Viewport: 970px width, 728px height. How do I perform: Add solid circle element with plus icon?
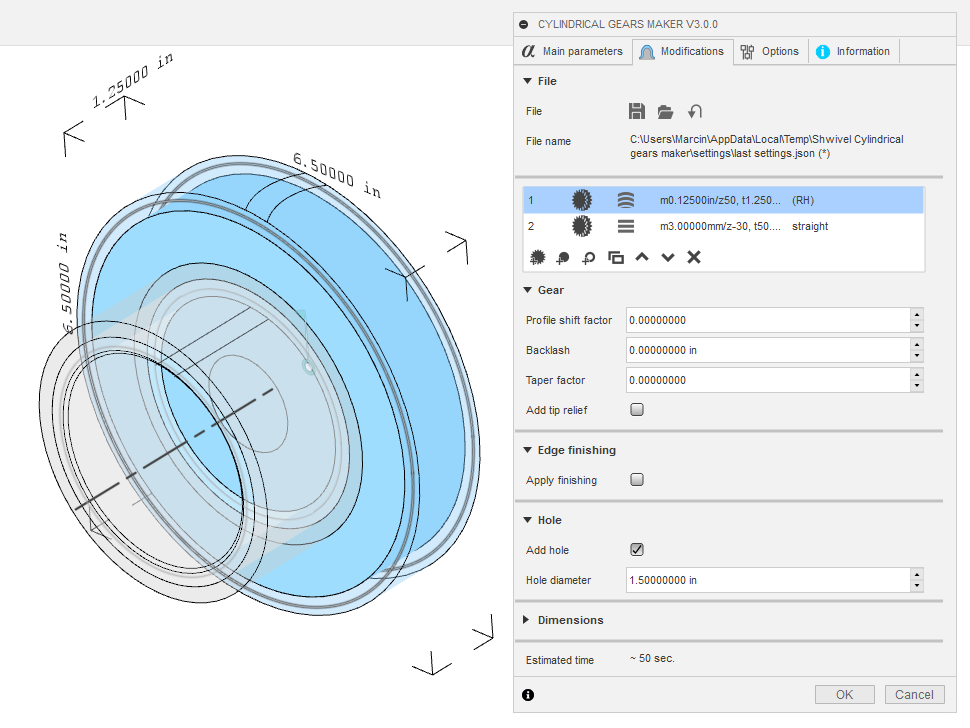pyautogui.click(x=563, y=258)
